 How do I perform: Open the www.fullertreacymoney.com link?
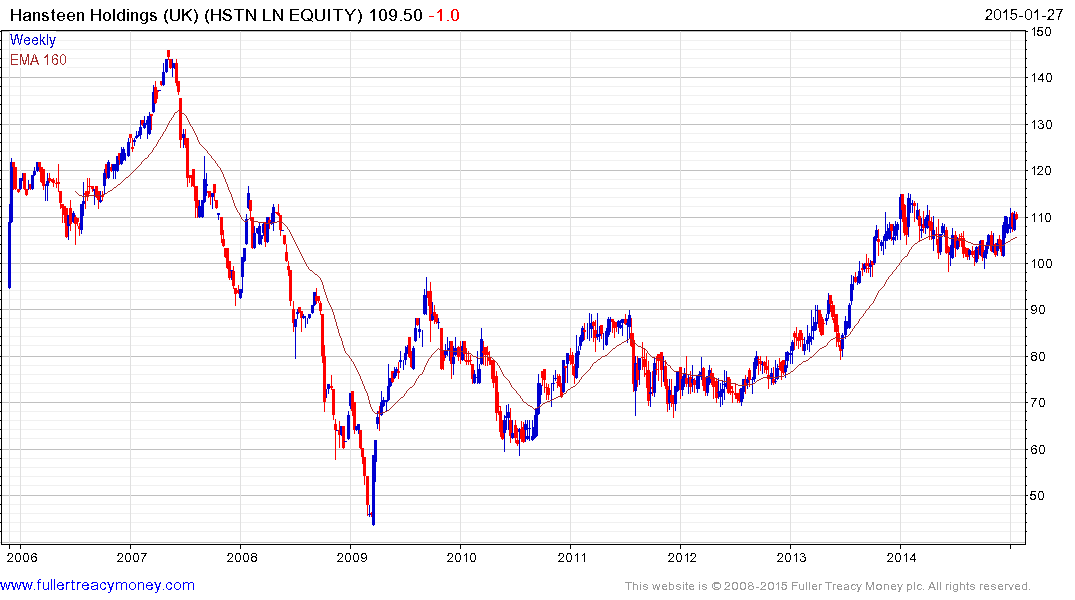click(97, 585)
